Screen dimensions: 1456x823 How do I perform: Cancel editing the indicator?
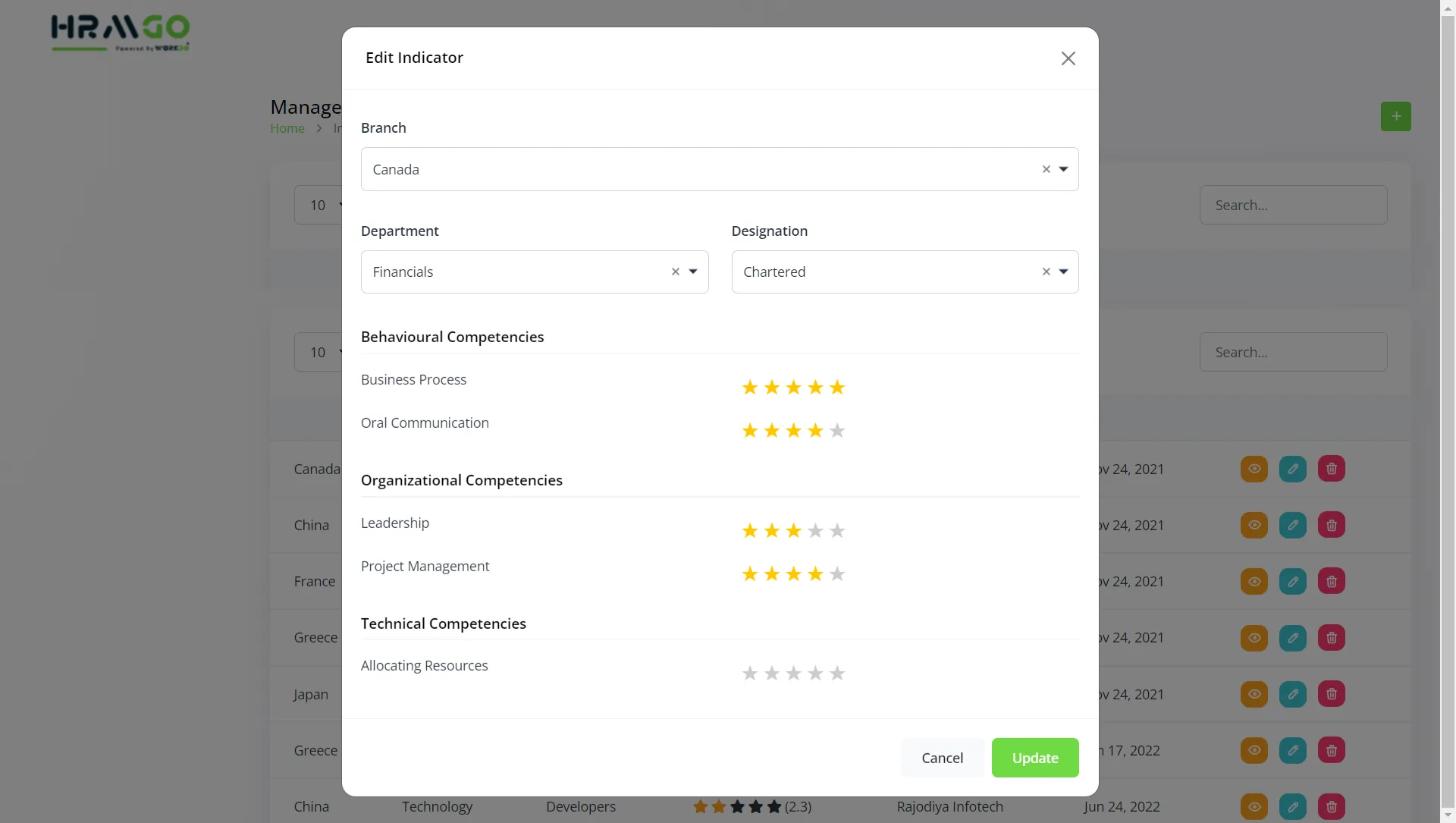point(942,758)
